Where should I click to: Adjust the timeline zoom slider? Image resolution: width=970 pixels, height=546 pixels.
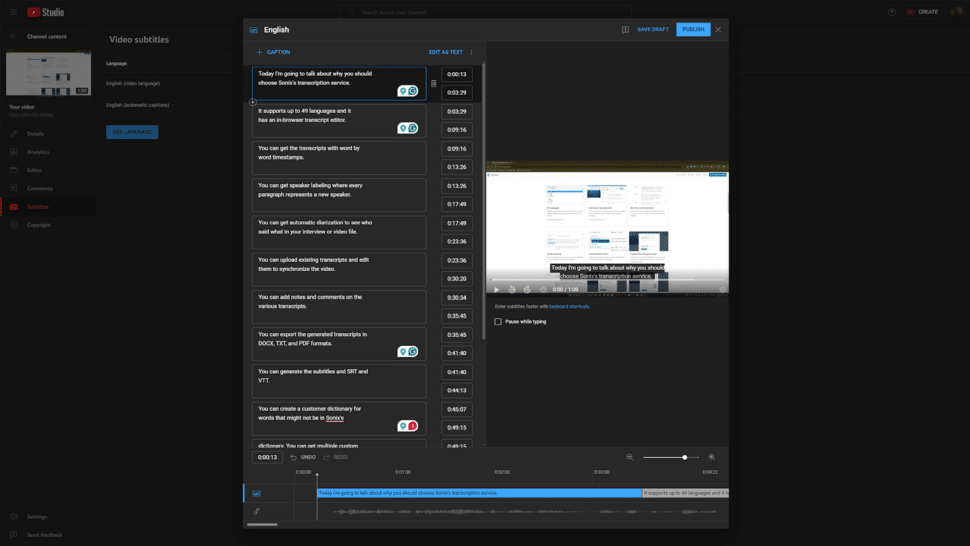click(x=684, y=457)
